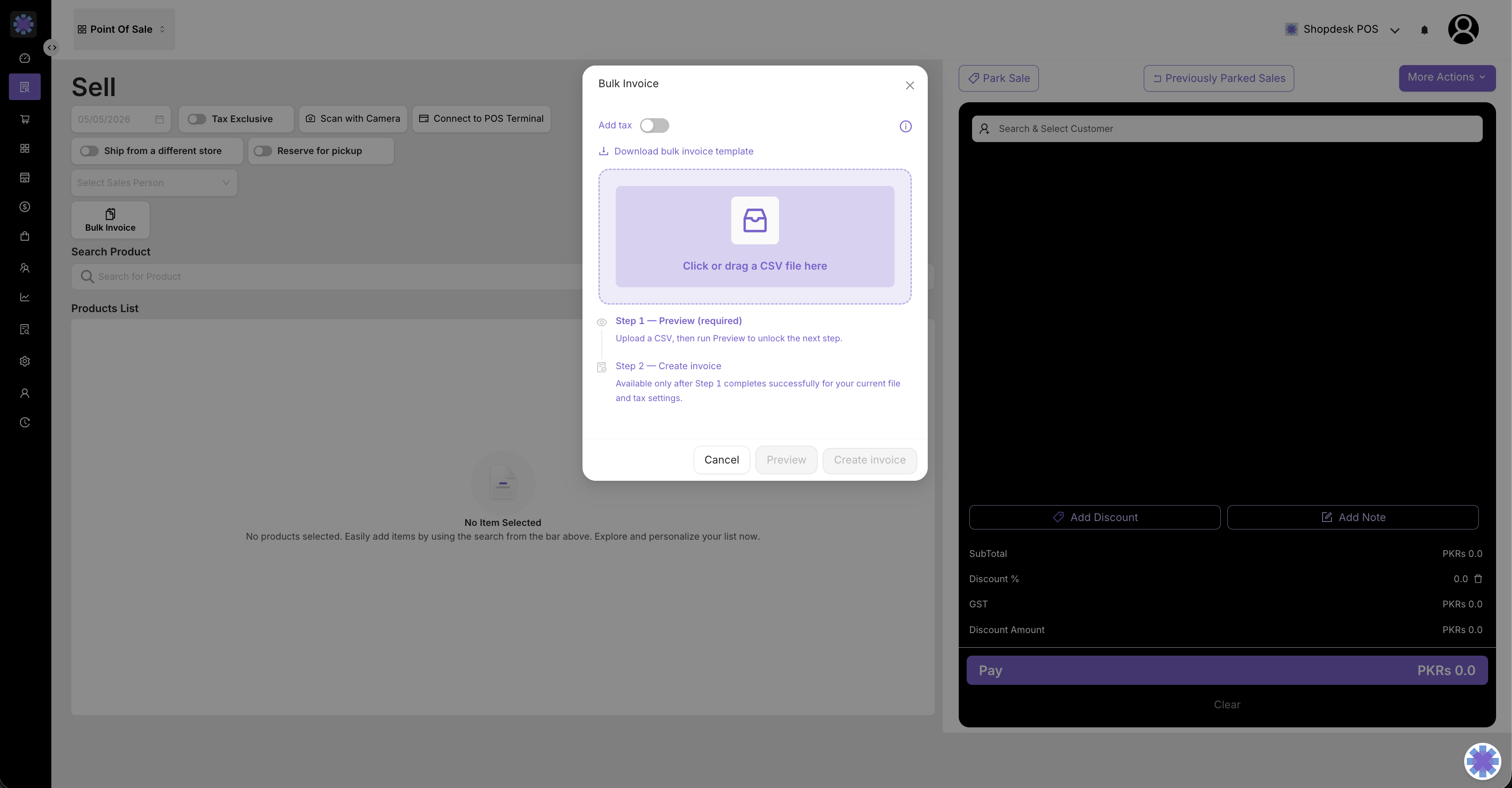Enable the Tax Exclusive toggle
1512x788 pixels.
(x=197, y=119)
